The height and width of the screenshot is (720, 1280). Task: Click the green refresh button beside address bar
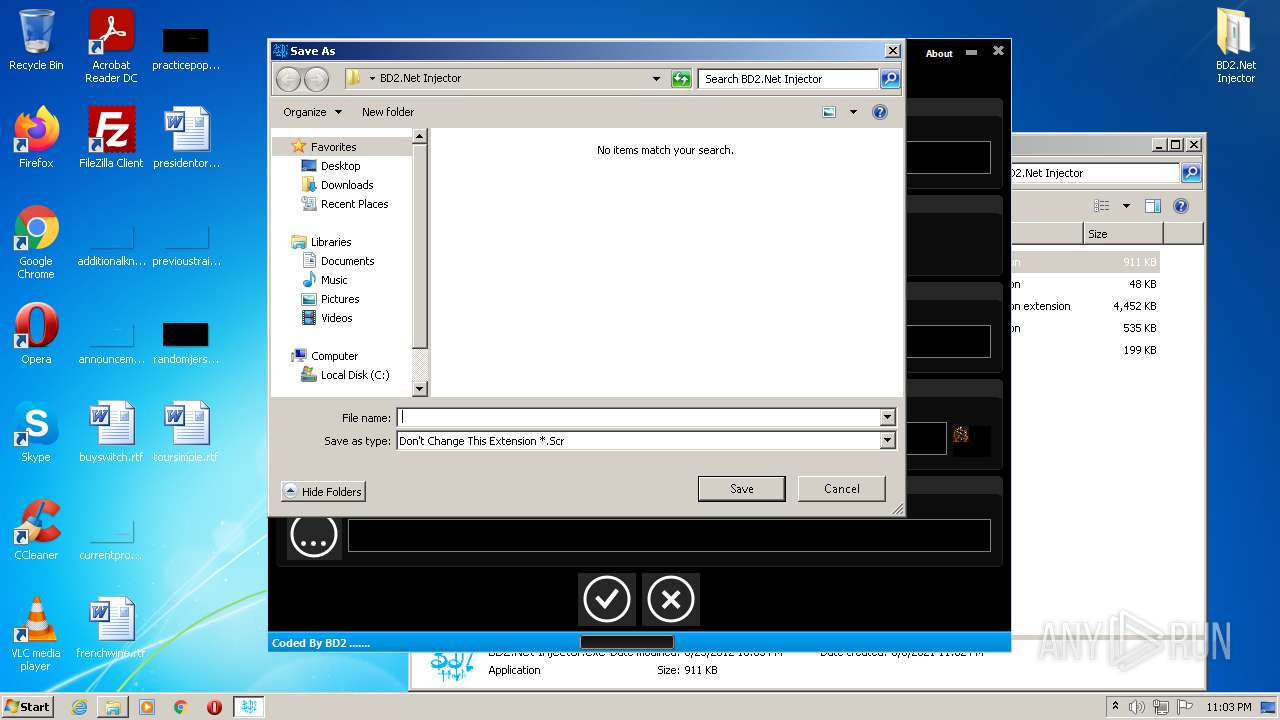click(682, 79)
